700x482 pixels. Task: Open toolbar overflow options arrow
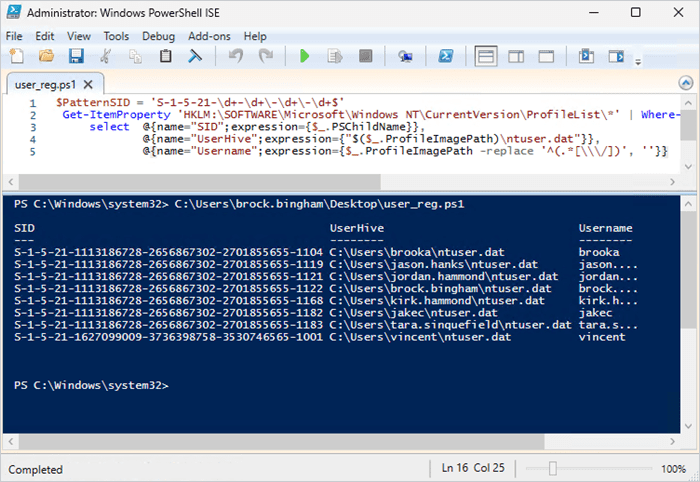(x=638, y=62)
